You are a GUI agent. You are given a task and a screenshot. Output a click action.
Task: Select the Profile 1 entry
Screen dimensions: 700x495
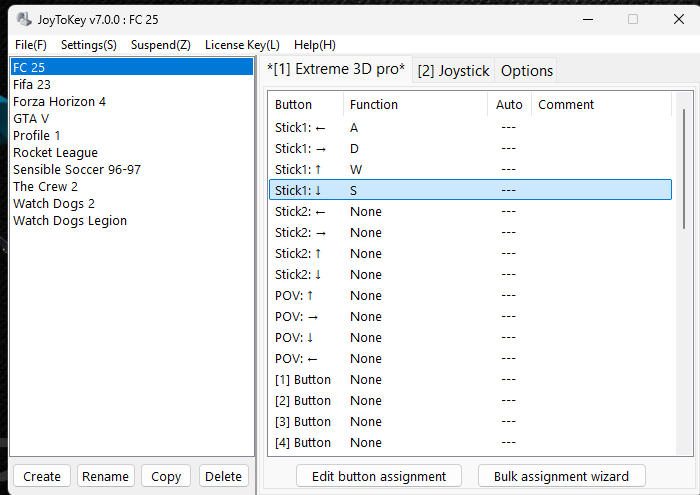pyautogui.click(x=132, y=135)
